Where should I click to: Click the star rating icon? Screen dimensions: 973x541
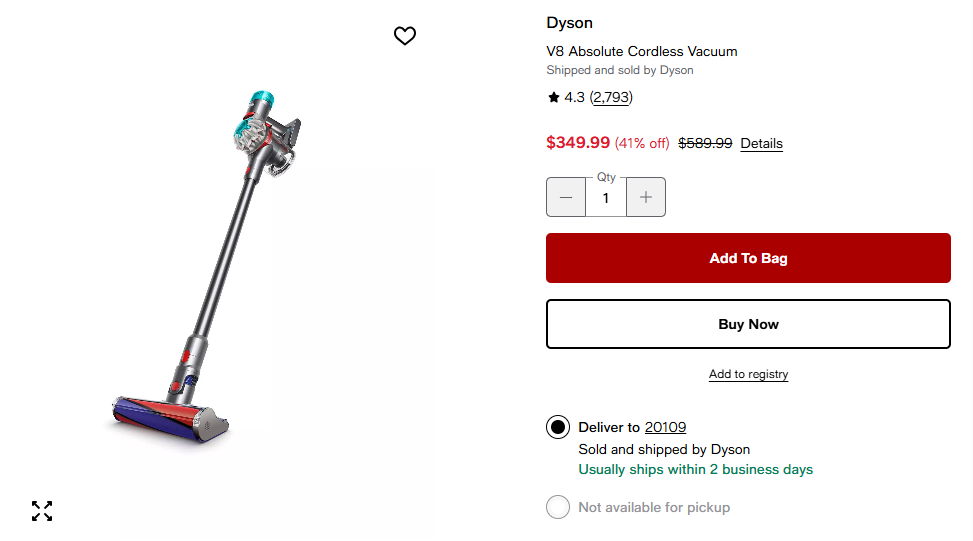(553, 97)
